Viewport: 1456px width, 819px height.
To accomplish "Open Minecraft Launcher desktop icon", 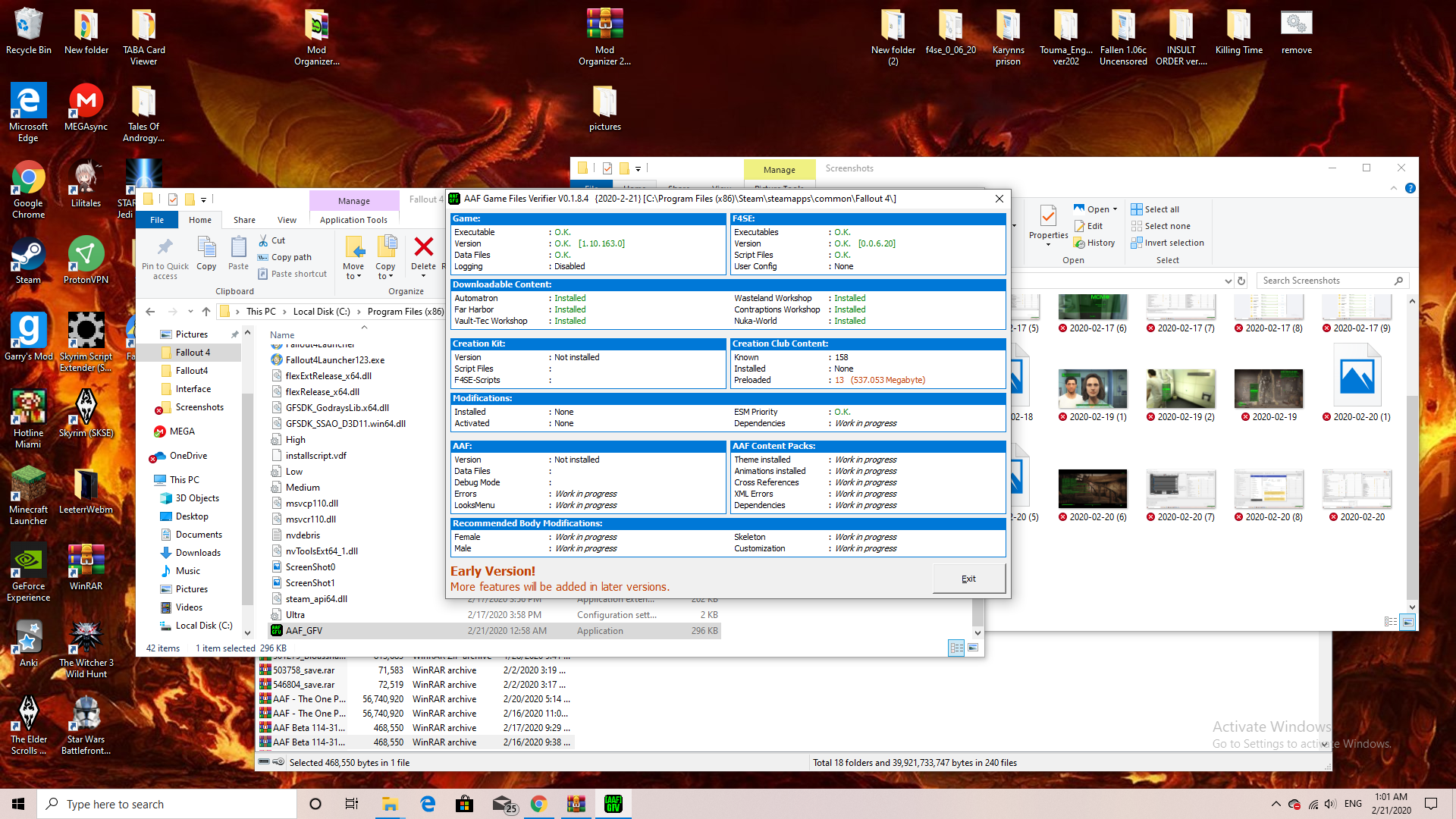I will (28, 495).
